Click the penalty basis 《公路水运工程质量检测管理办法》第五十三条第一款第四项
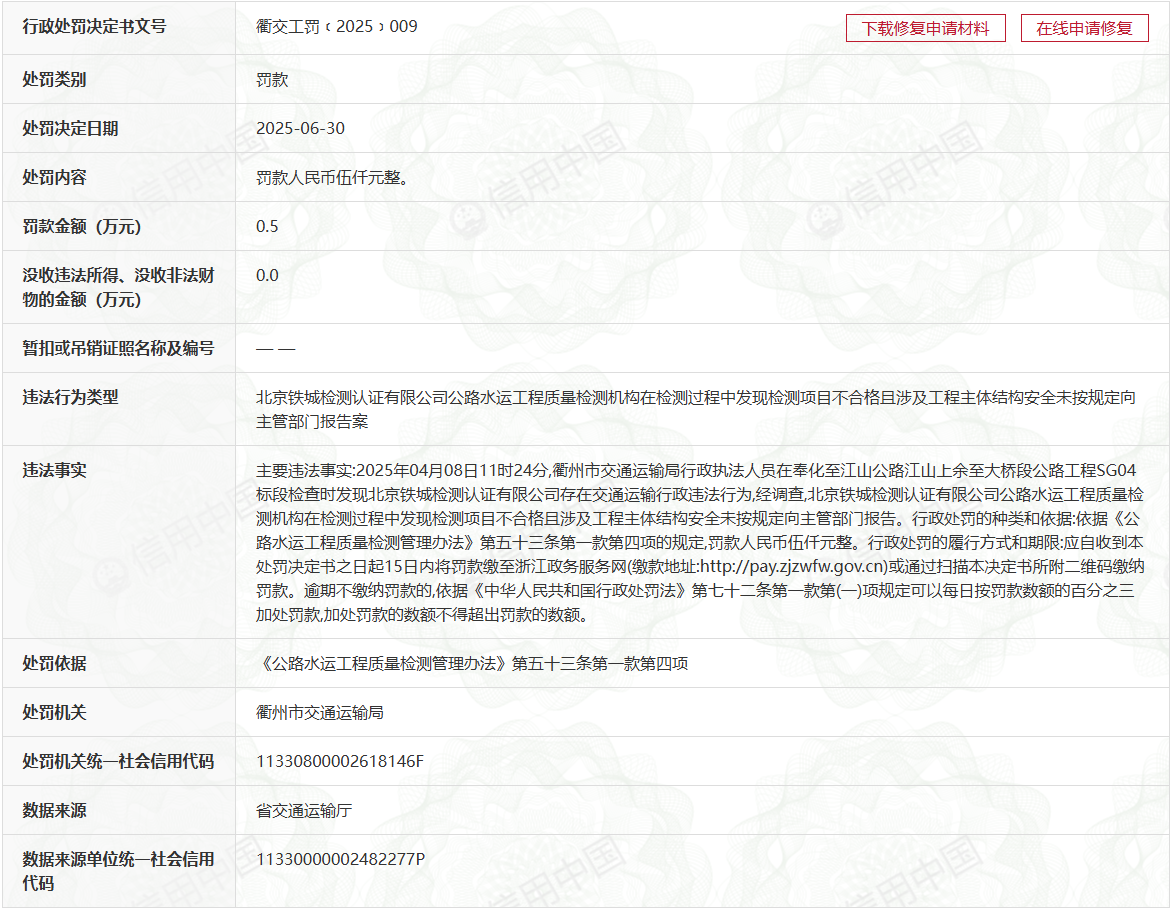The height and width of the screenshot is (911, 1174). tap(472, 664)
